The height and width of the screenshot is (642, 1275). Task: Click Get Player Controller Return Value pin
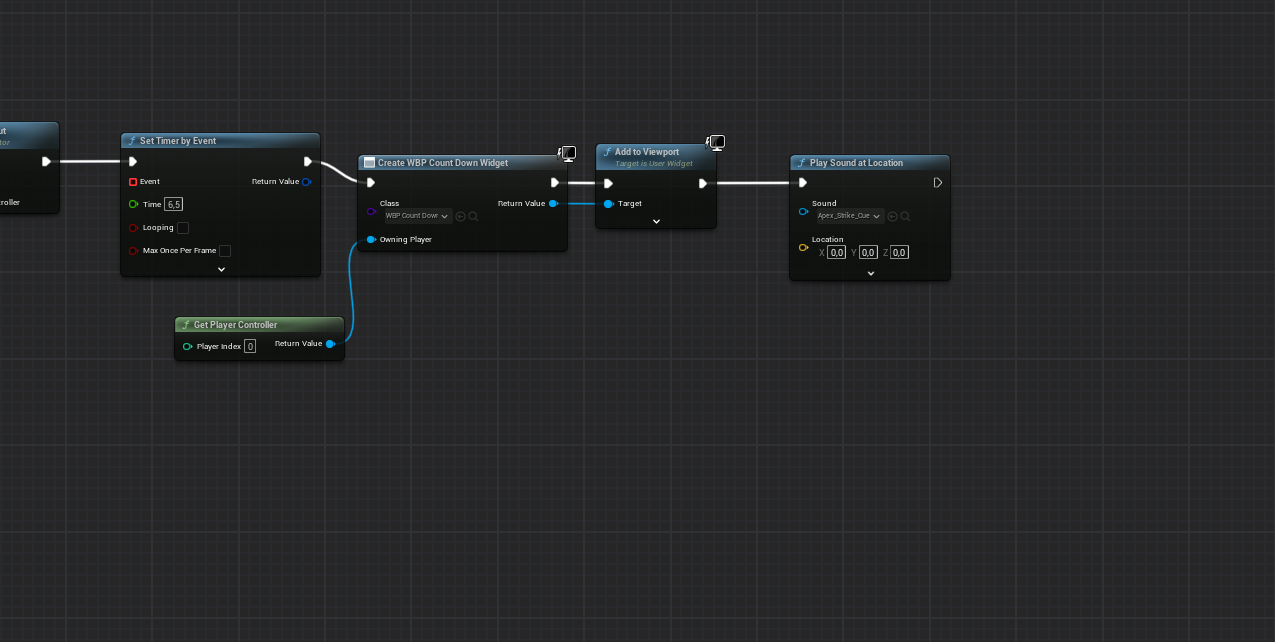click(x=330, y=344)
